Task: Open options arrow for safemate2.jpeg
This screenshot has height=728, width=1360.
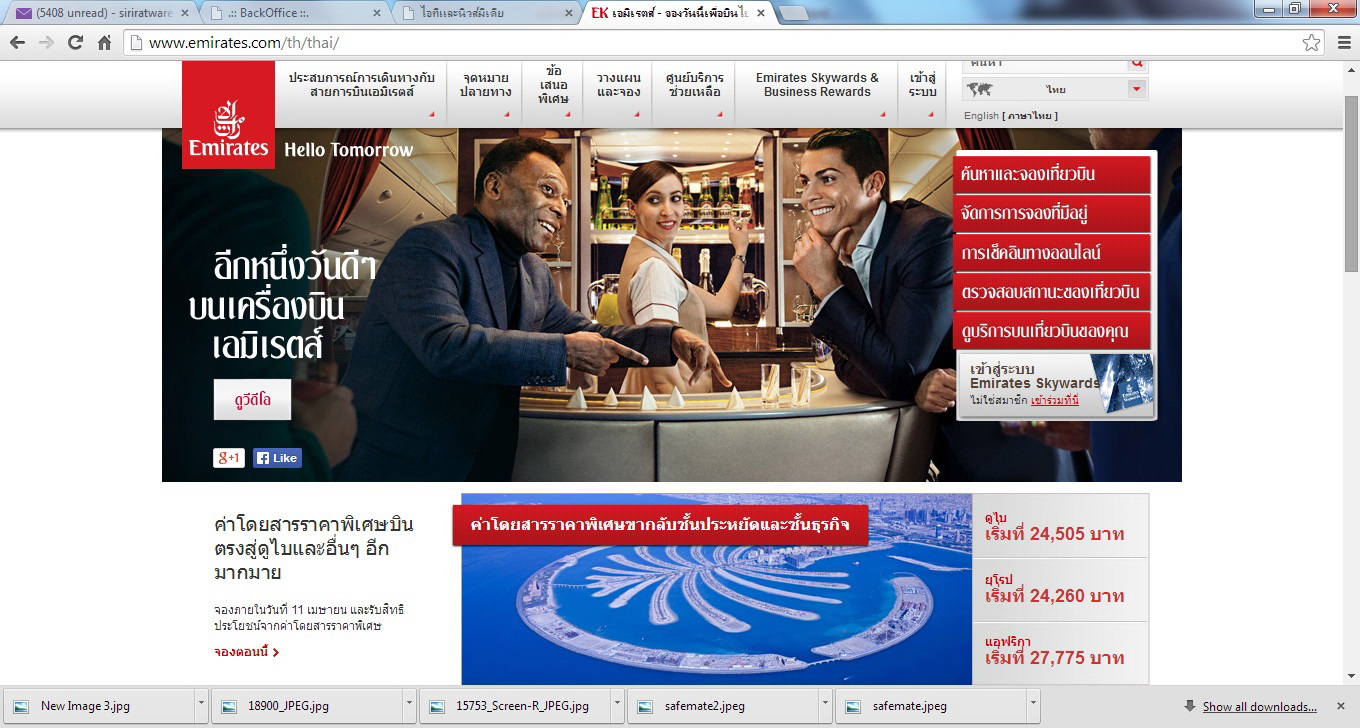Action: point(825,706)
